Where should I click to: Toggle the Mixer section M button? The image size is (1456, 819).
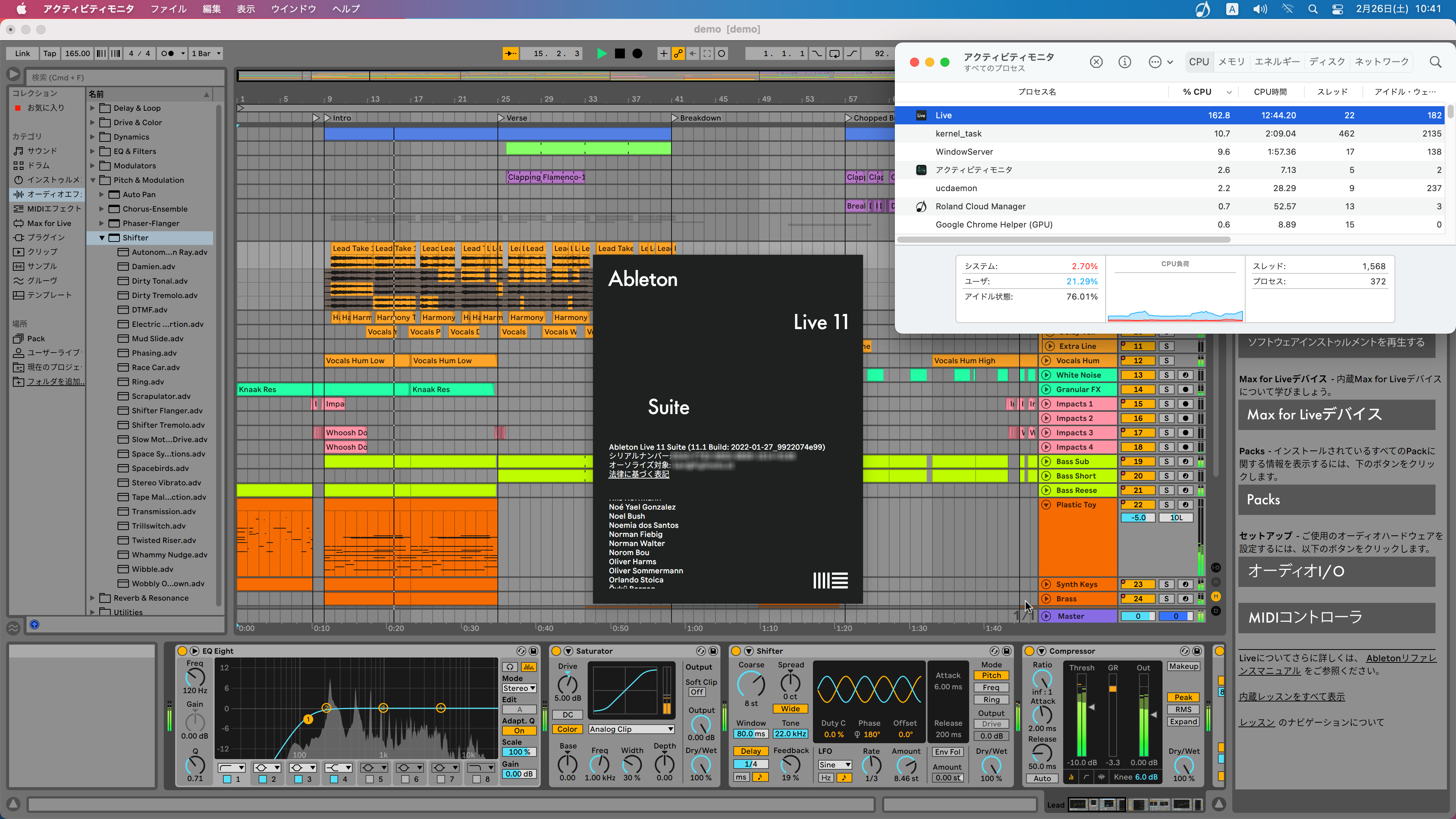1216,596
